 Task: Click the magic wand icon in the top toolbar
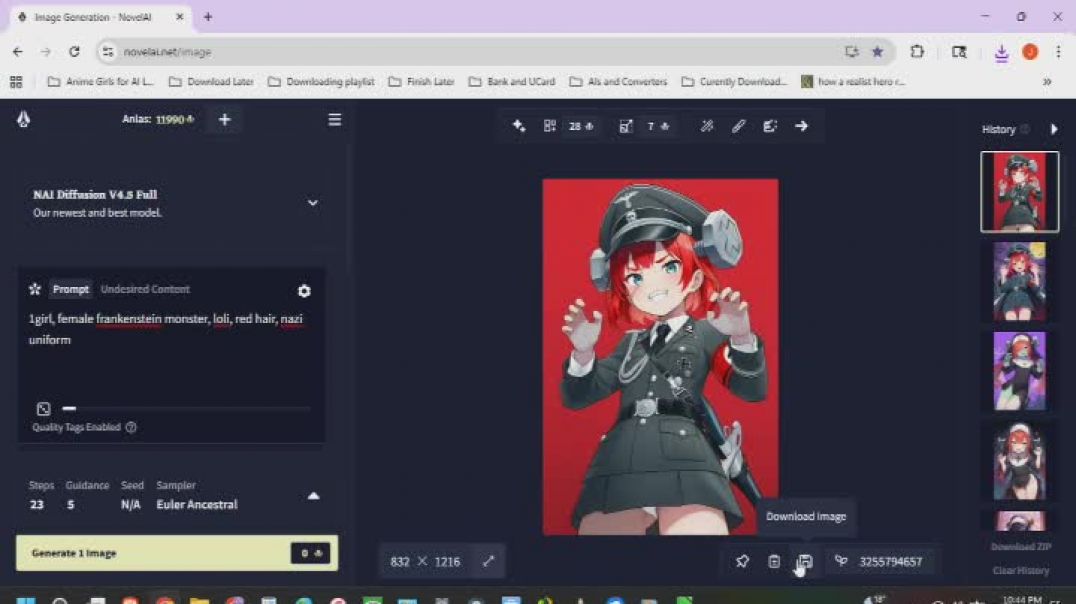click(x=707, y=126)
